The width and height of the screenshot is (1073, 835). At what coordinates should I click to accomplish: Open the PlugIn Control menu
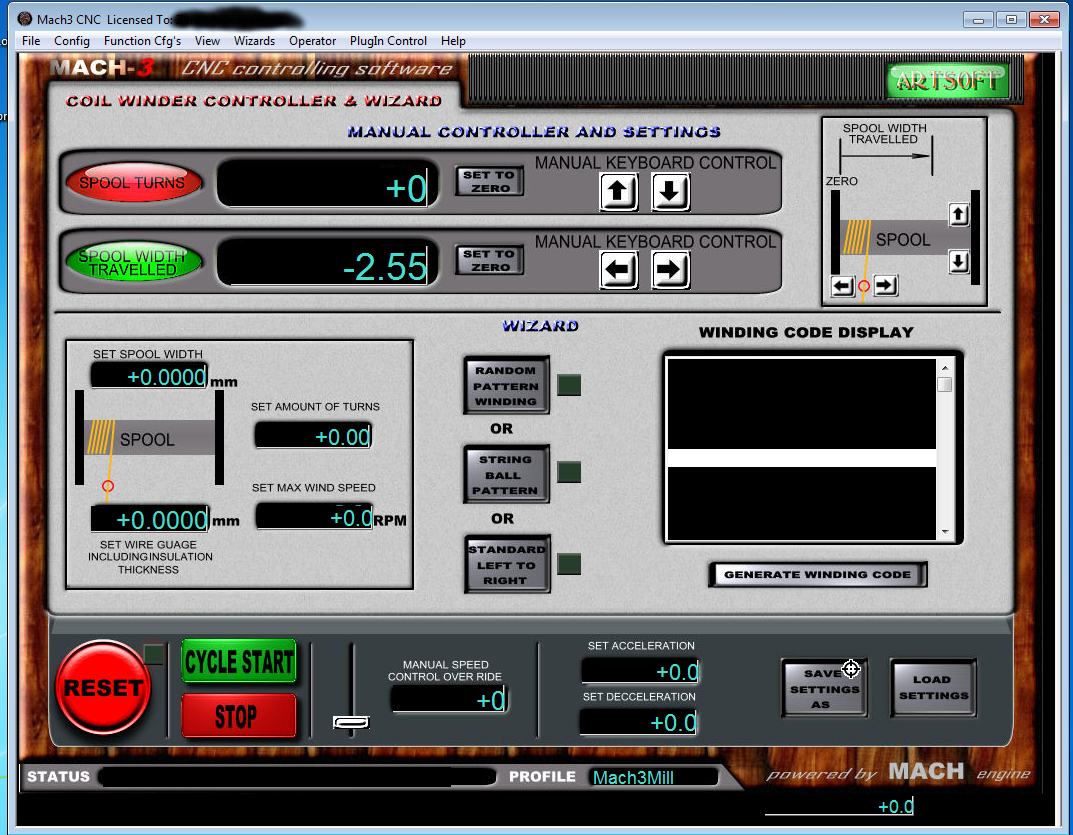[x=388, y=41]
